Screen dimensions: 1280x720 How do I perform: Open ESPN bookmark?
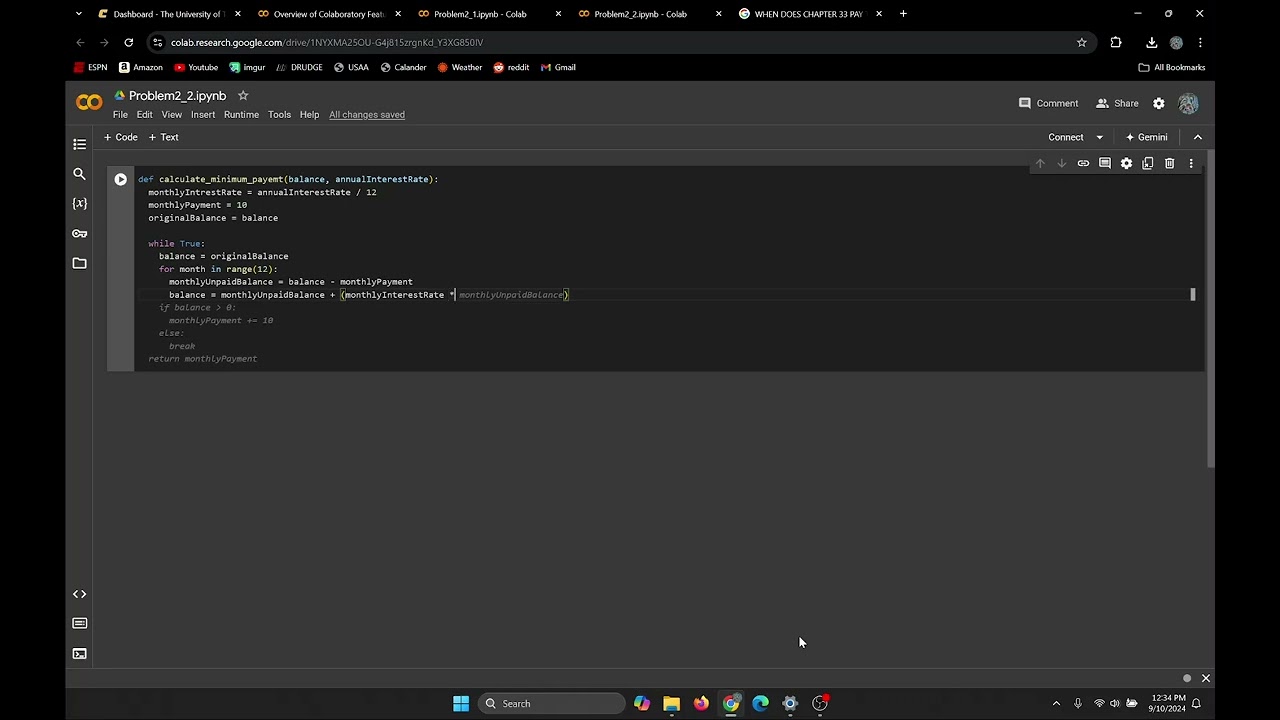pos(90,67)
